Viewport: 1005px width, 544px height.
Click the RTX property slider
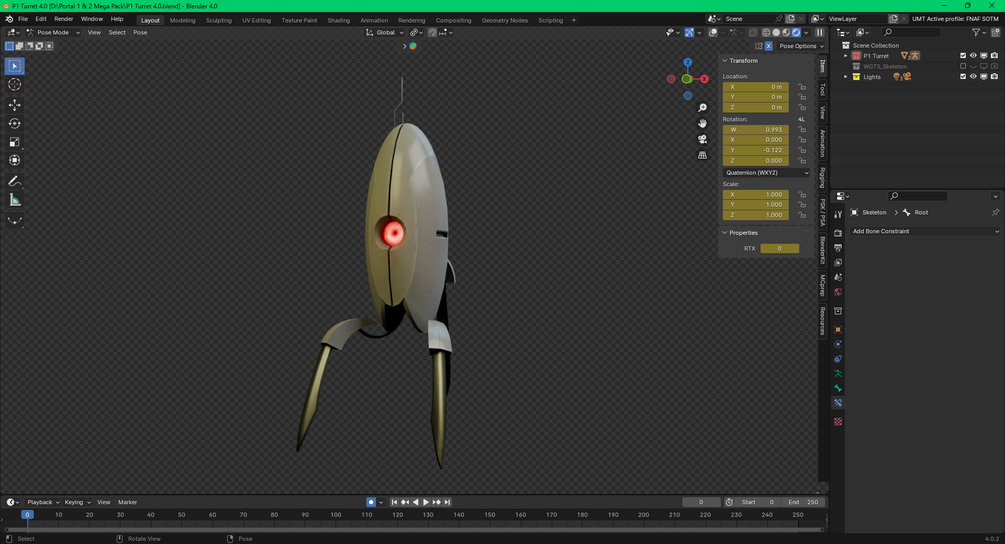coord(779,248)
